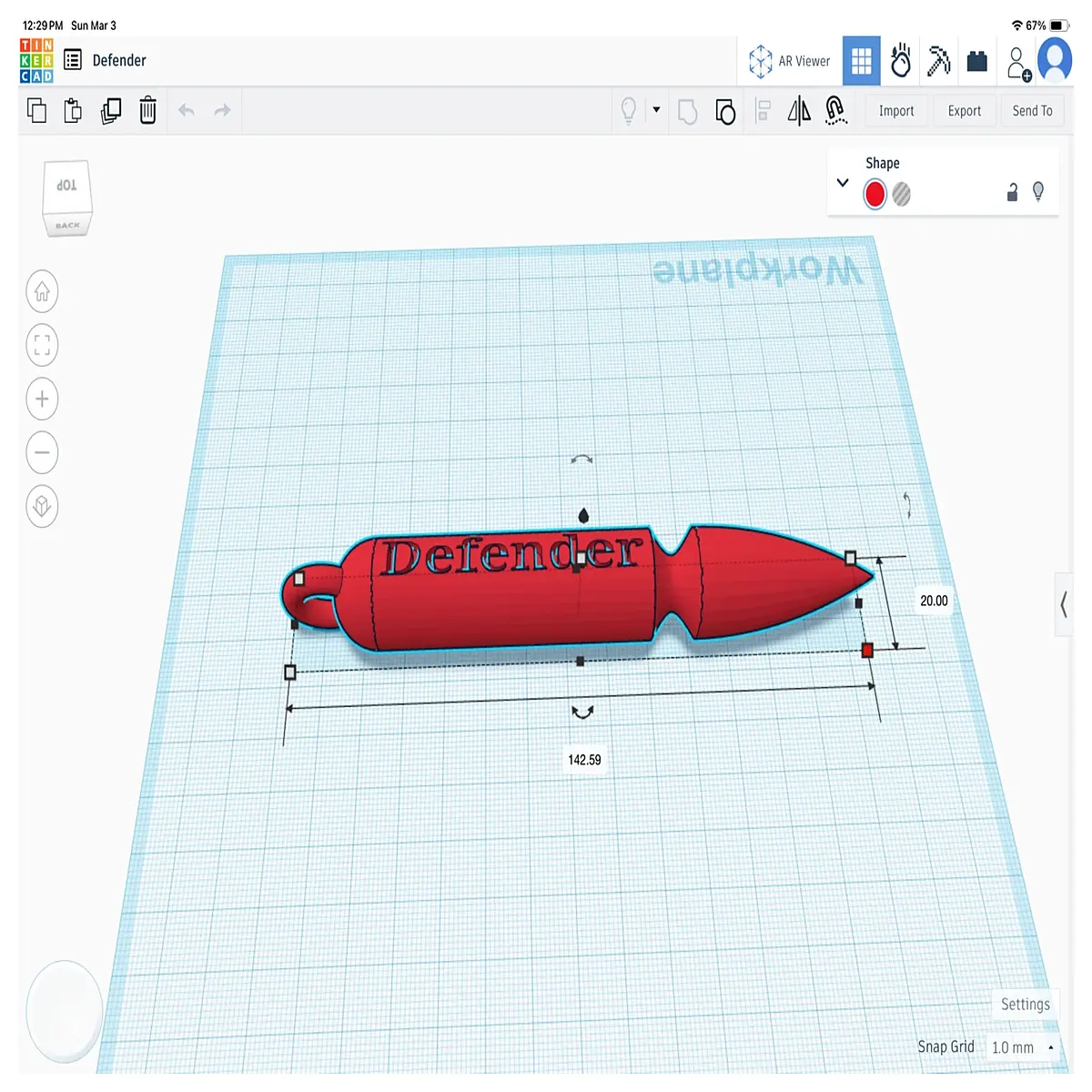Reset to home view
The height and width of the screenshot is (1092, 1092).
(42, 292)
